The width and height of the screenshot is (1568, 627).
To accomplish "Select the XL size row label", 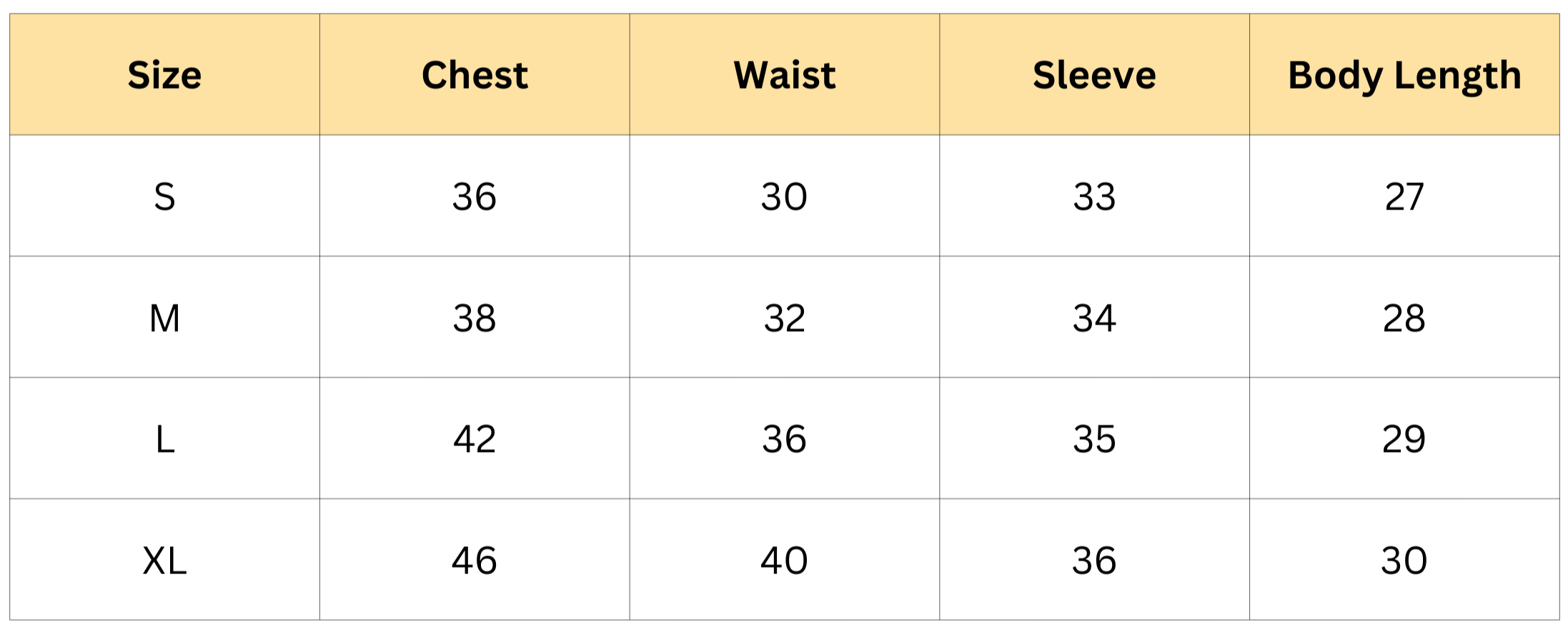I will click(164, 561).
